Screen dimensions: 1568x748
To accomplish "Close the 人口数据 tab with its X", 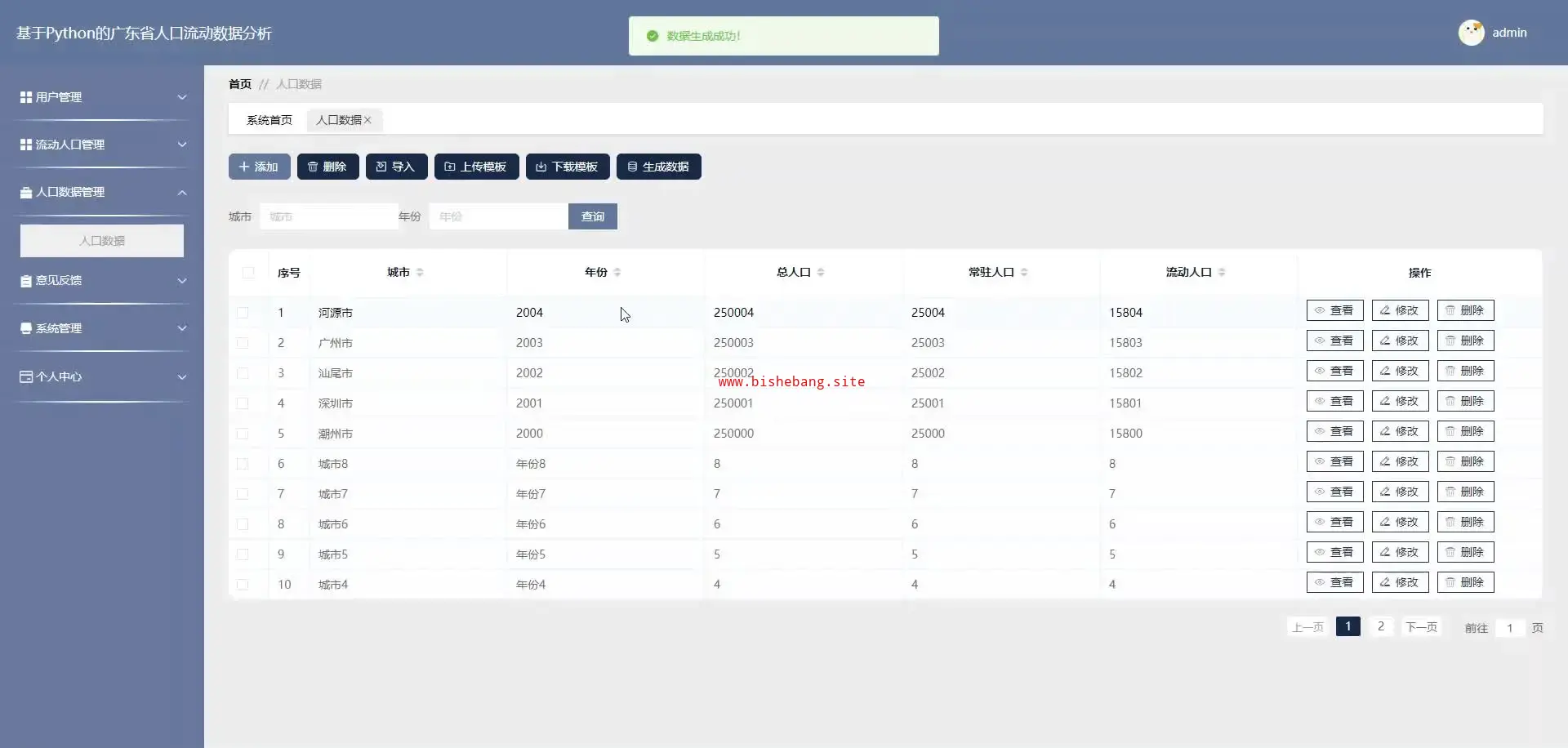I will pos(367,120).
